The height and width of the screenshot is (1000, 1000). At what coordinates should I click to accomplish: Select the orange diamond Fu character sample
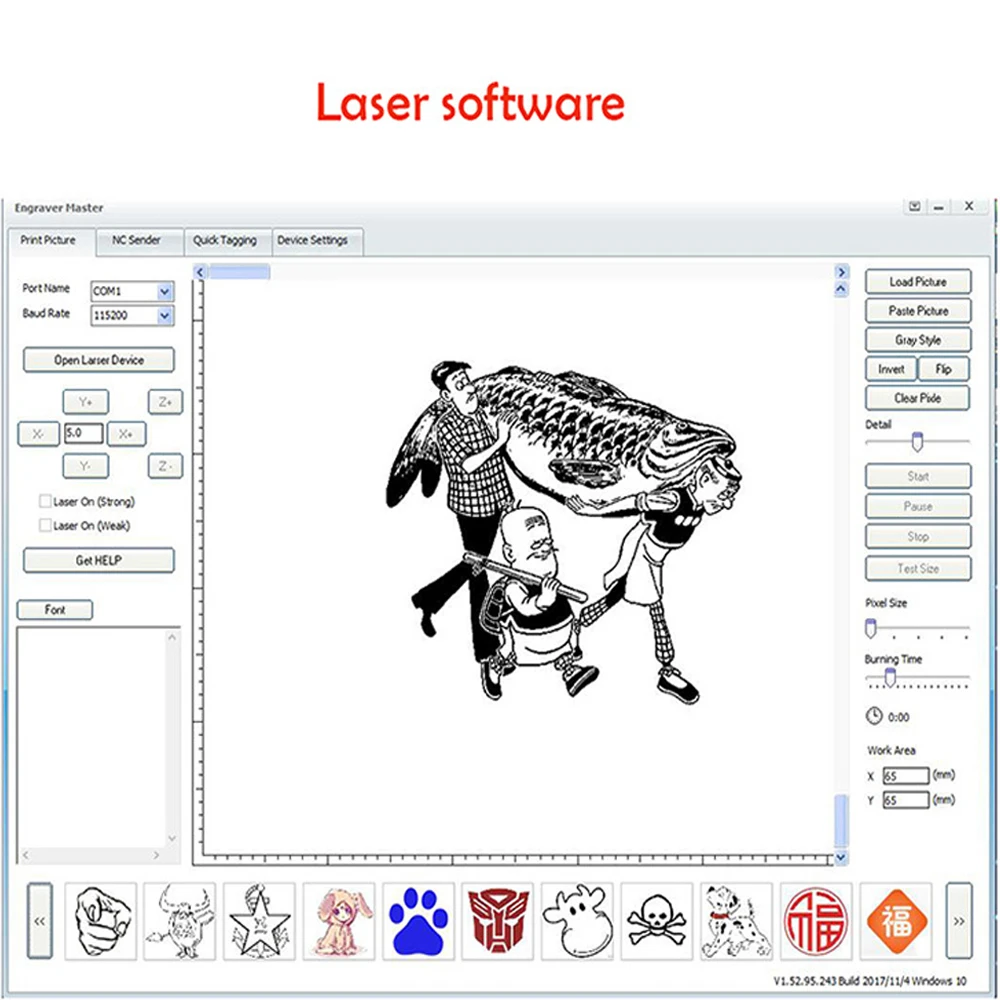pyautogui.click(x=895, y=921)
